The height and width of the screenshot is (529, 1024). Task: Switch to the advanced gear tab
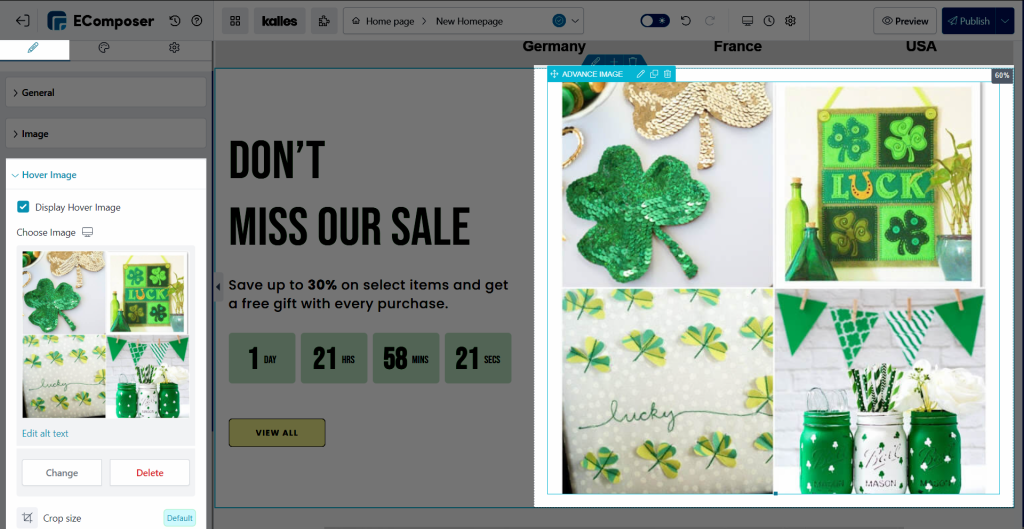tap(174, 48)
